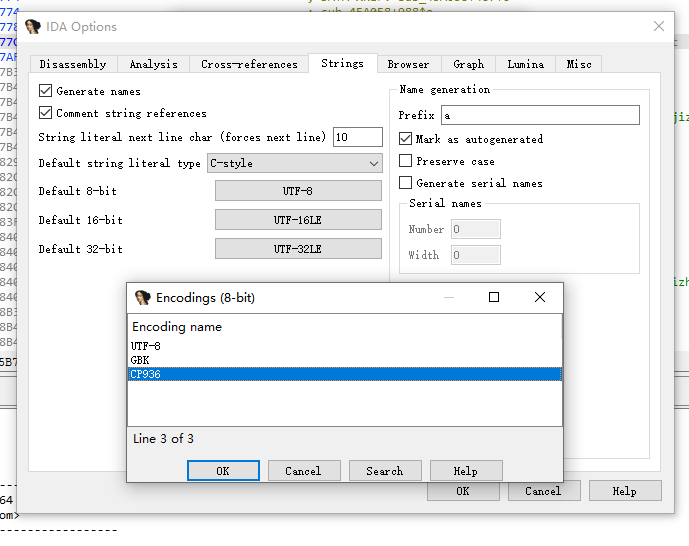
Task: Select the Graph tab
Action: coord(468,64)
